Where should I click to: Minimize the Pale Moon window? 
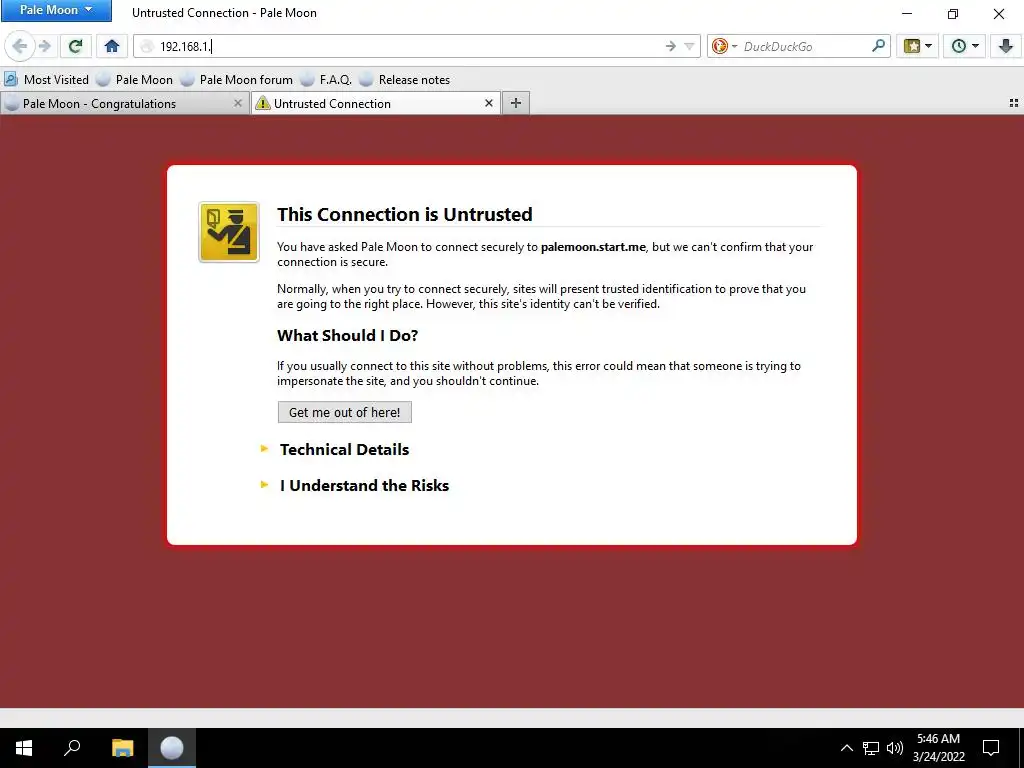click(x=907, y=14)
